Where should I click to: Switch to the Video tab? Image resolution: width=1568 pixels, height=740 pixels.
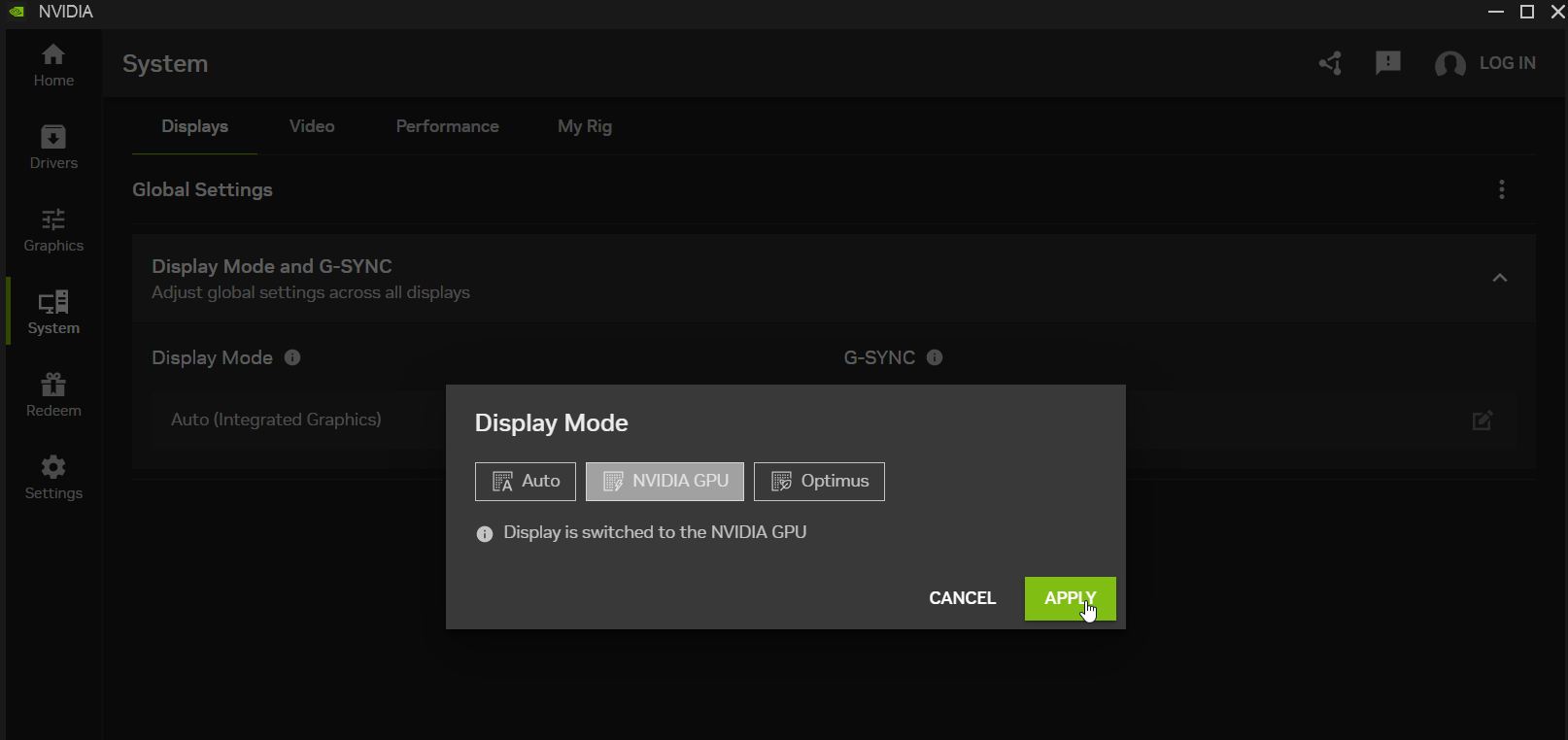coord(312,126)
